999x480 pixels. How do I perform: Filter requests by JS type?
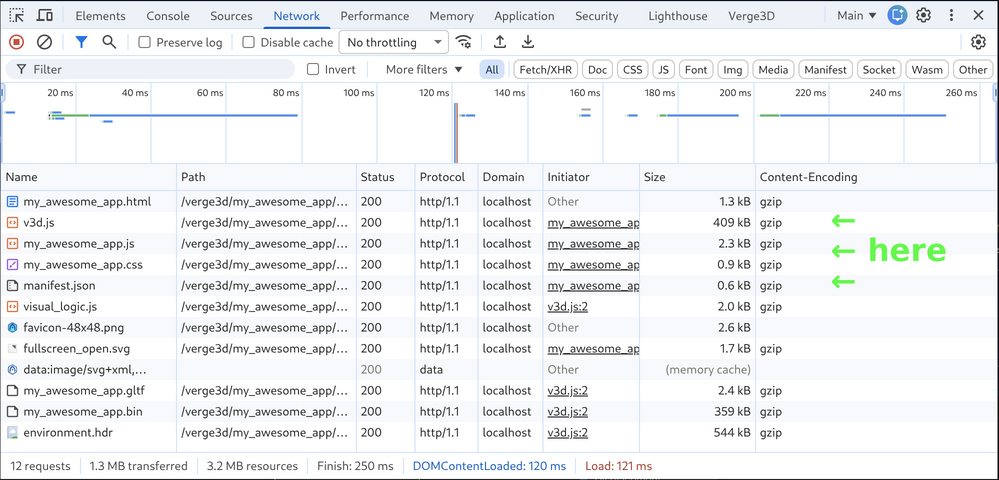tap(664, 69)
